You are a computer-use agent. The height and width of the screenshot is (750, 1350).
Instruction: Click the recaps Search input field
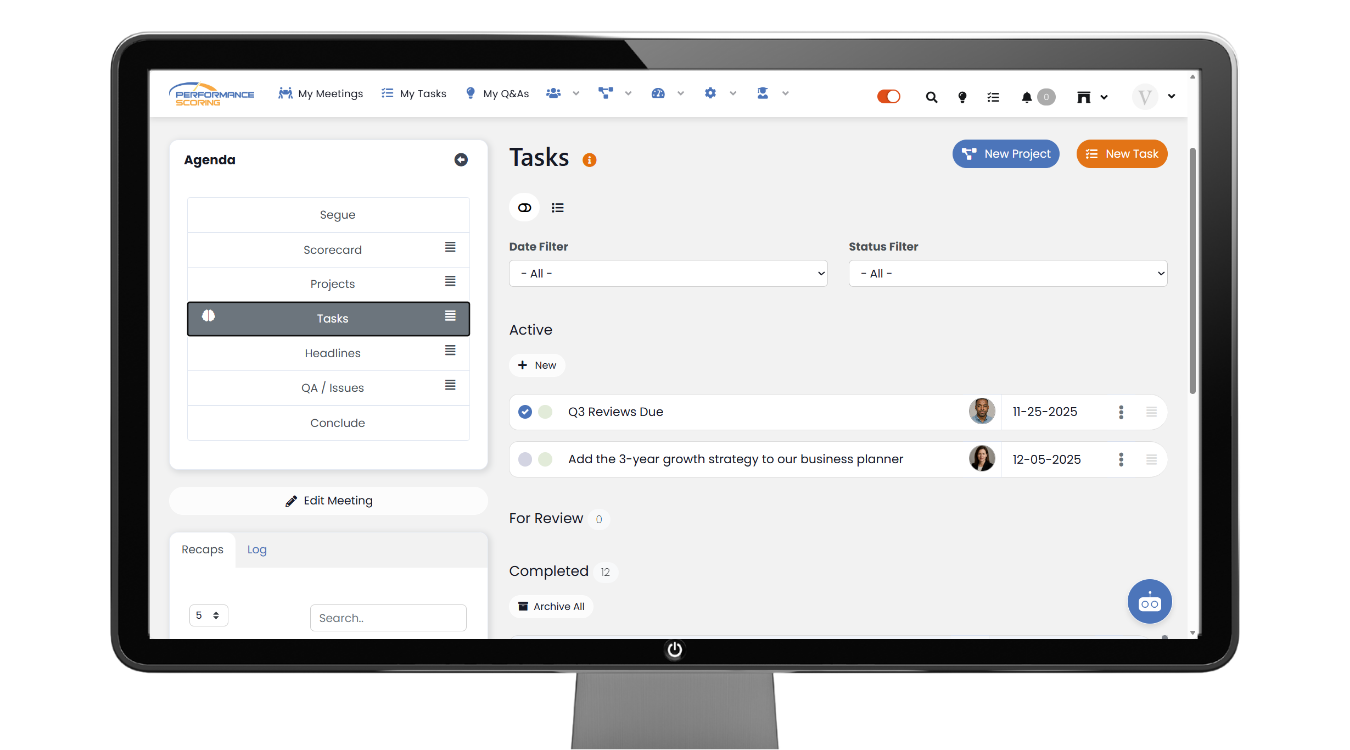[x=388, y=618]
